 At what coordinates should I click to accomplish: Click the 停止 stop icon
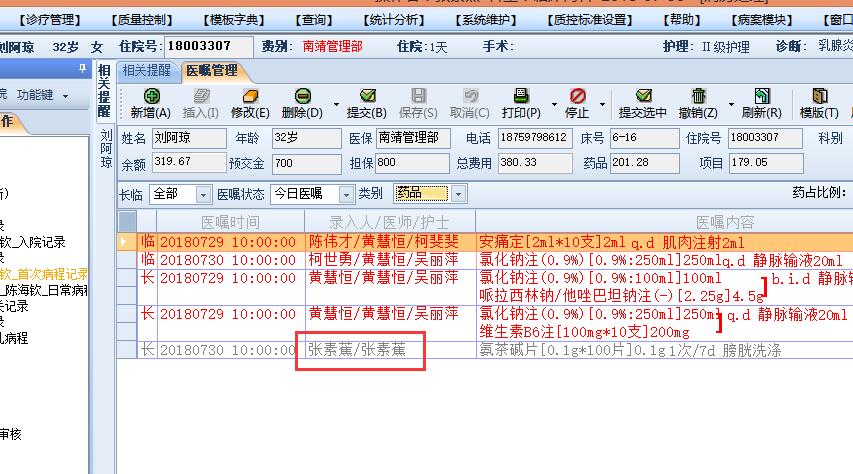coord(577,96)
